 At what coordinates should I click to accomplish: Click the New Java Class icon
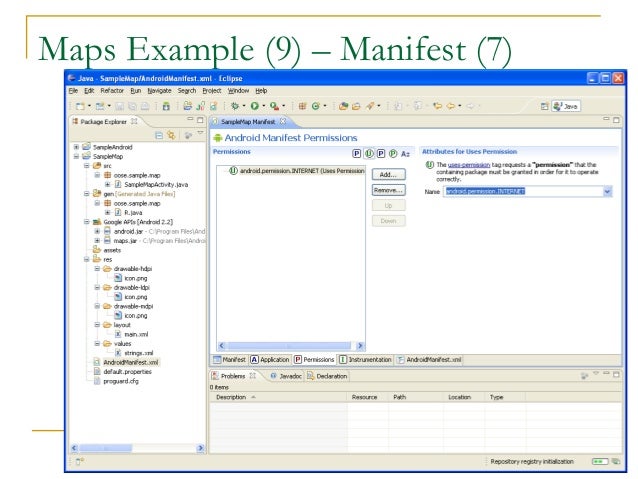316,106
